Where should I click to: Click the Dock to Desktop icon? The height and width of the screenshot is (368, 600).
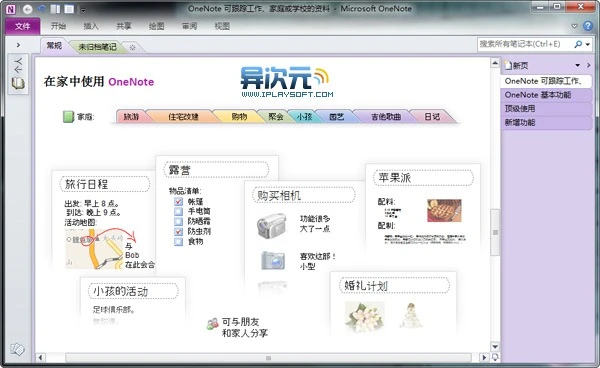click(55, 9)
